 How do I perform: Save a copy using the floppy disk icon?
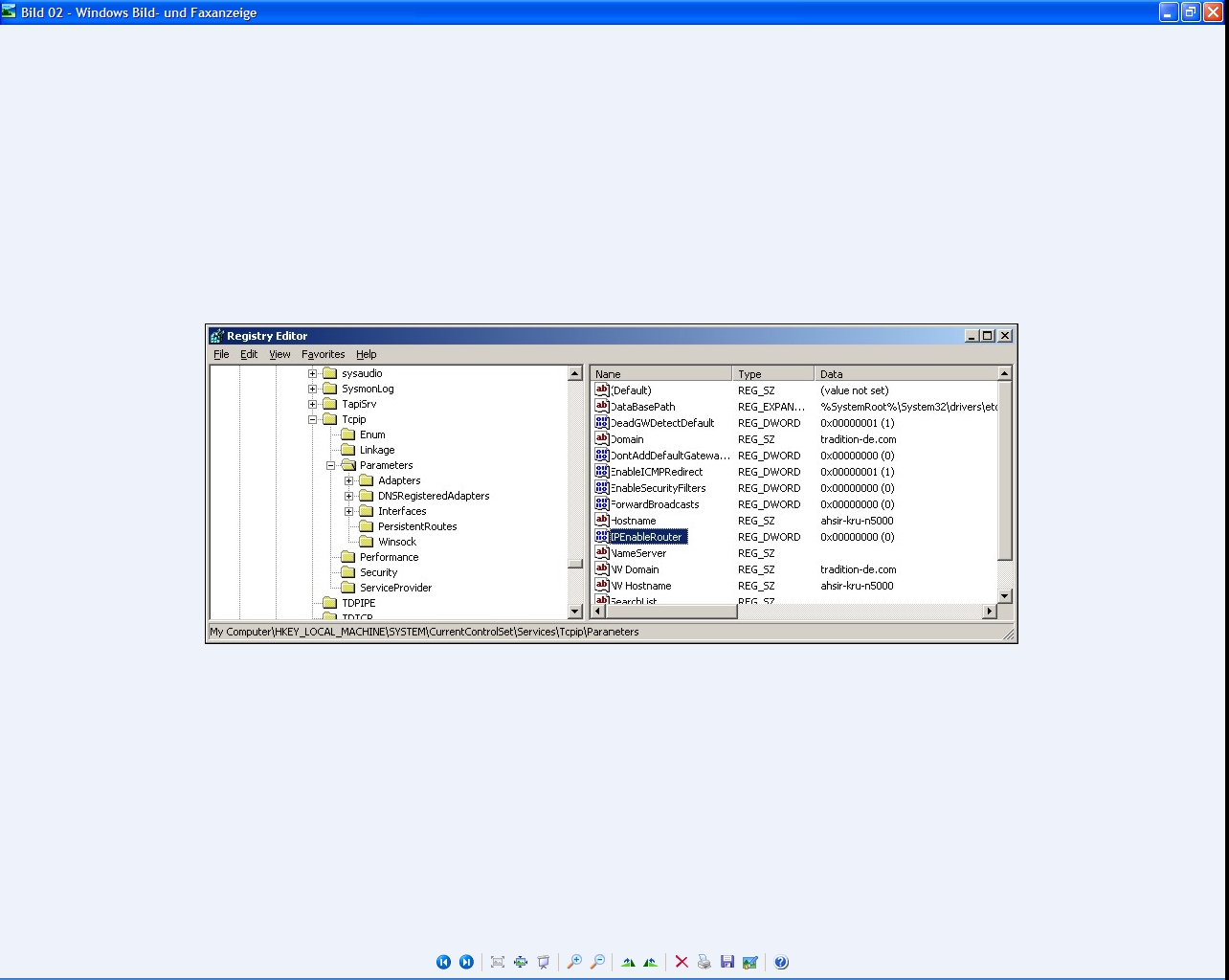coord(727,962)
